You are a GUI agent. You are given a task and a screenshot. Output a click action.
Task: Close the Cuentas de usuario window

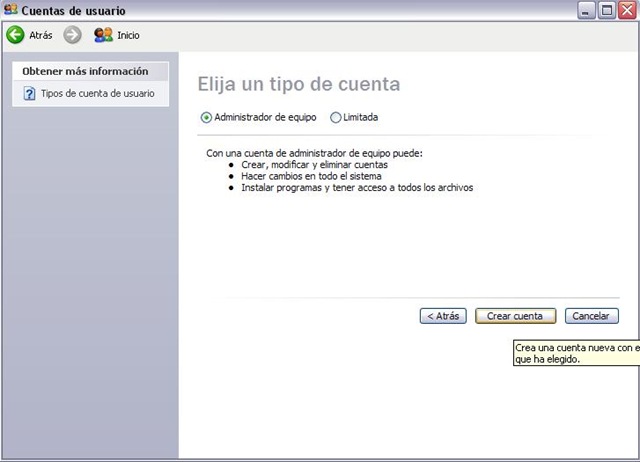[x=626, y=11]
